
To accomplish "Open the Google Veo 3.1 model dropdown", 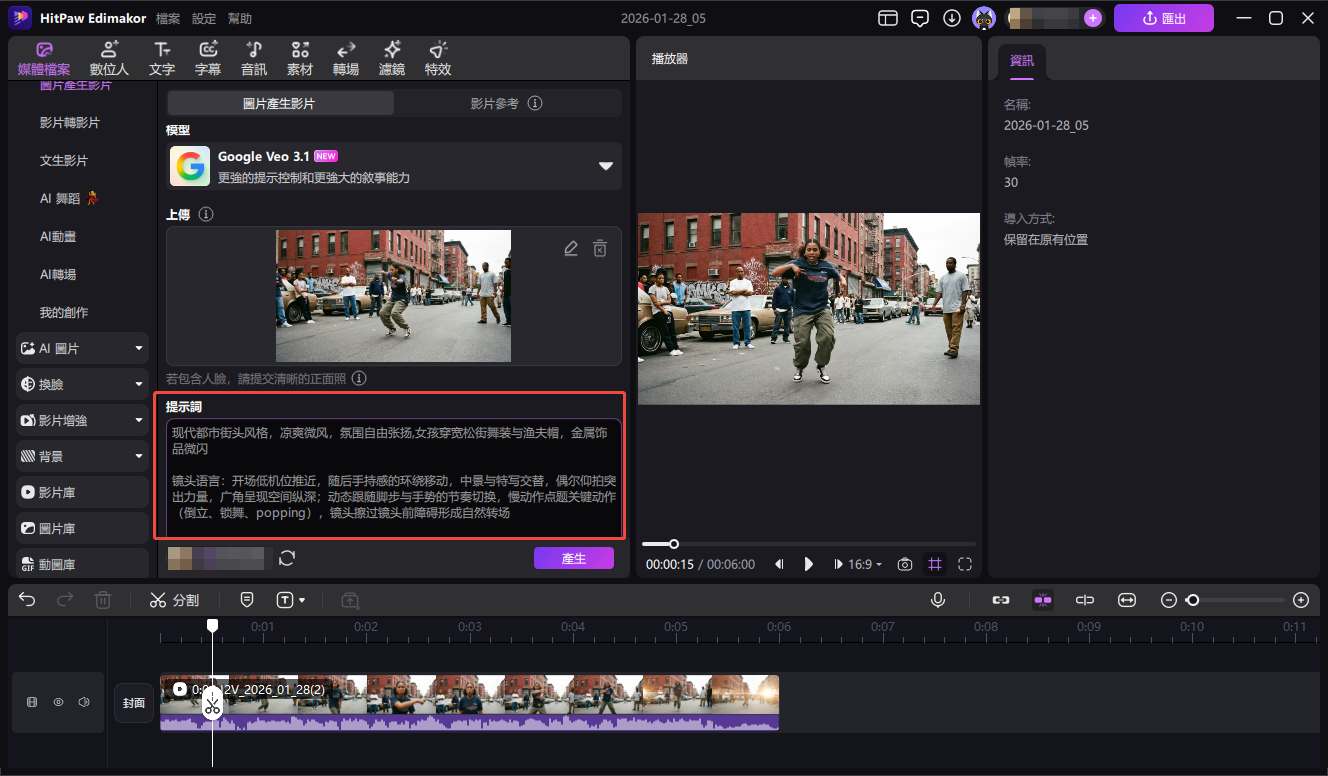I will tap(605, 166).
